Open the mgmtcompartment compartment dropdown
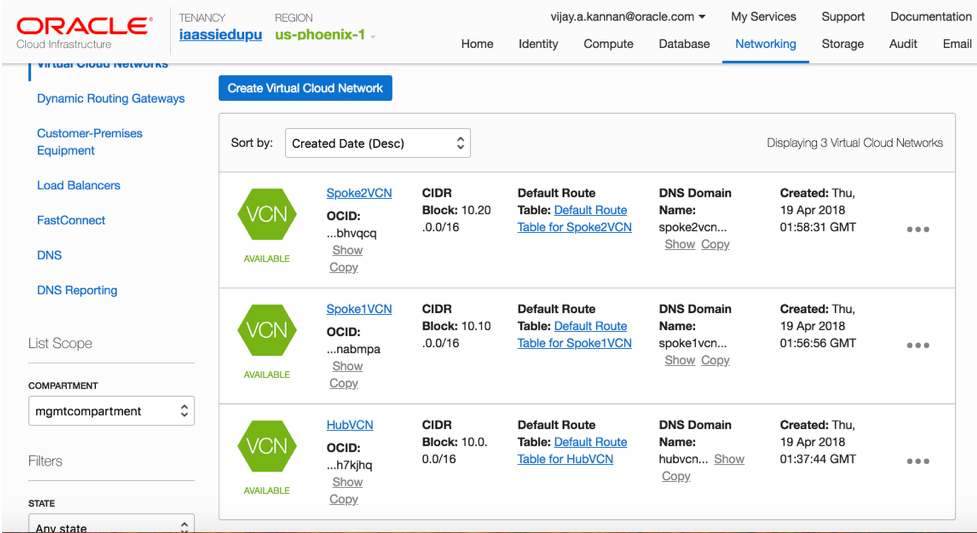This screenshot has height=533, width=977. [112, 411]
